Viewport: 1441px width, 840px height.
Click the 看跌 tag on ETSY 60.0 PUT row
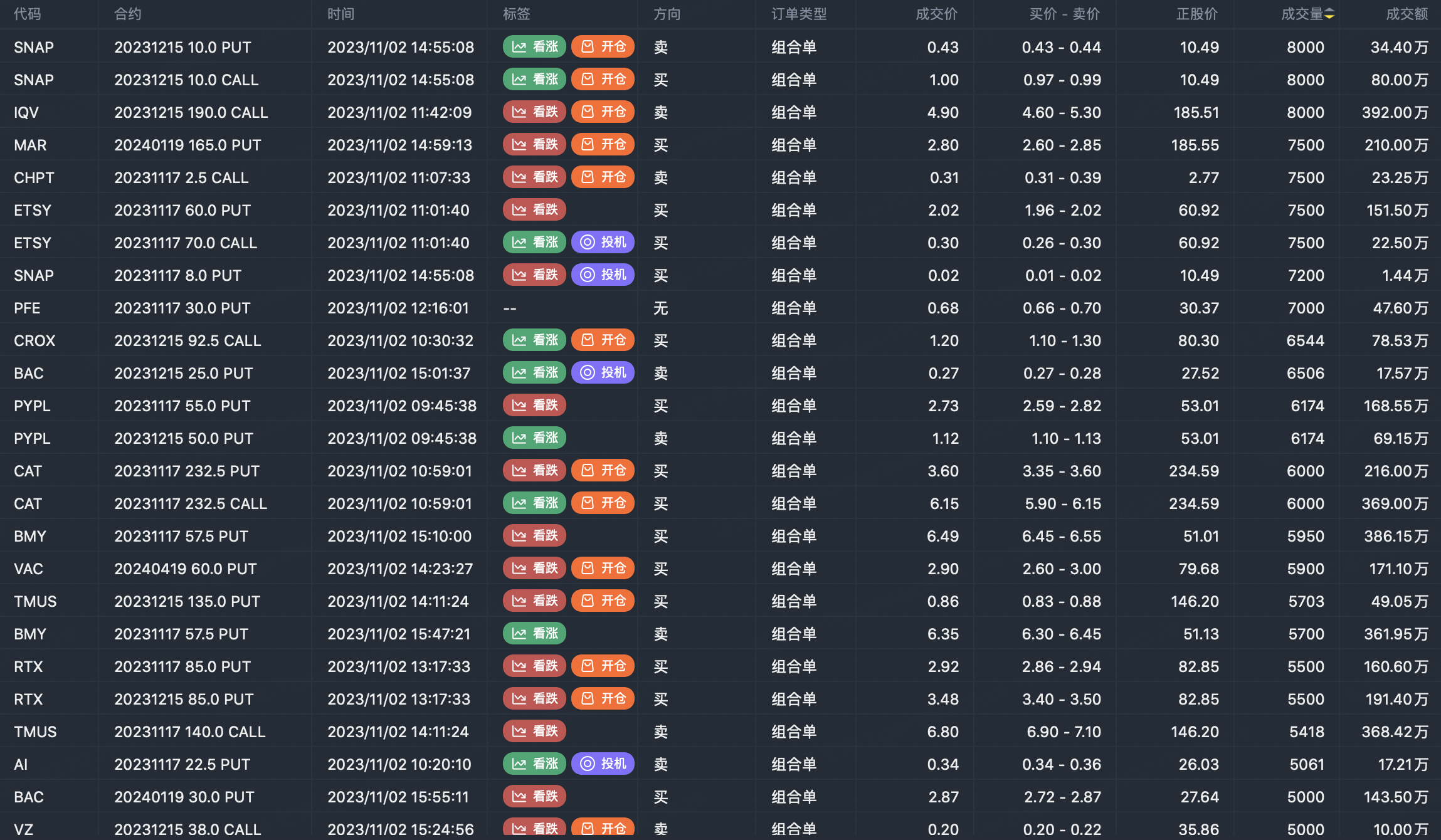[534, 210]
